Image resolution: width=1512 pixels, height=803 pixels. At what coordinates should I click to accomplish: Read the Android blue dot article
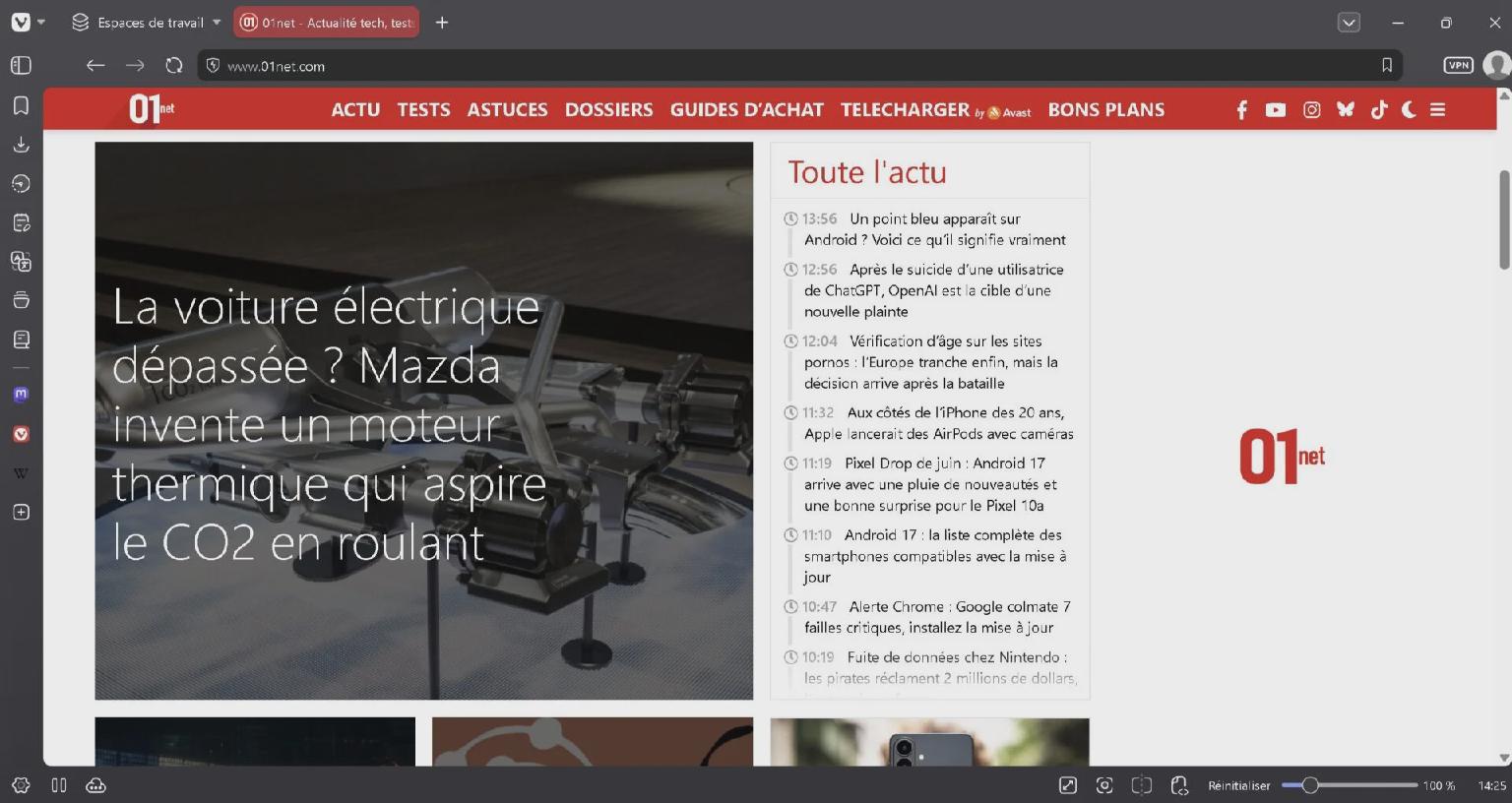(933, 229)
